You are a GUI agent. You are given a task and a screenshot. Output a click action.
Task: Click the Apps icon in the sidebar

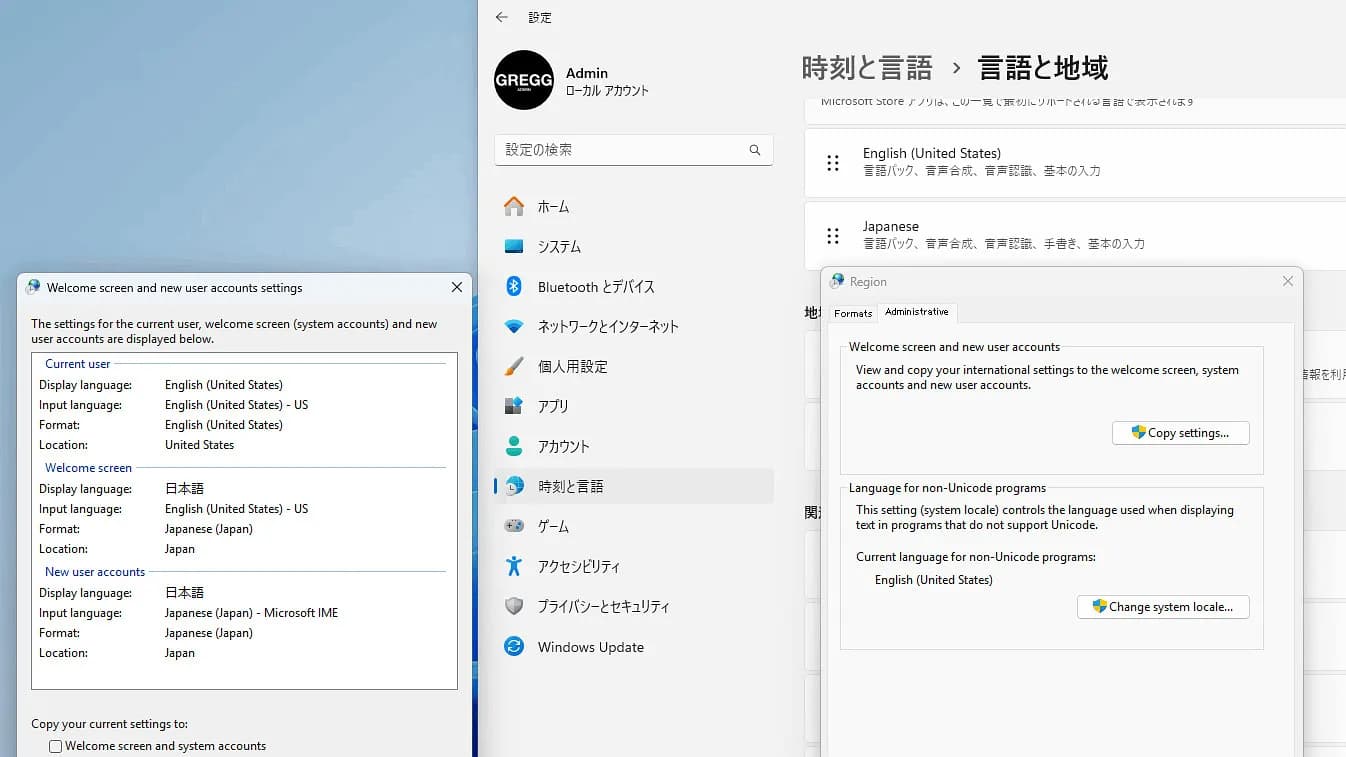click(514, 406)
